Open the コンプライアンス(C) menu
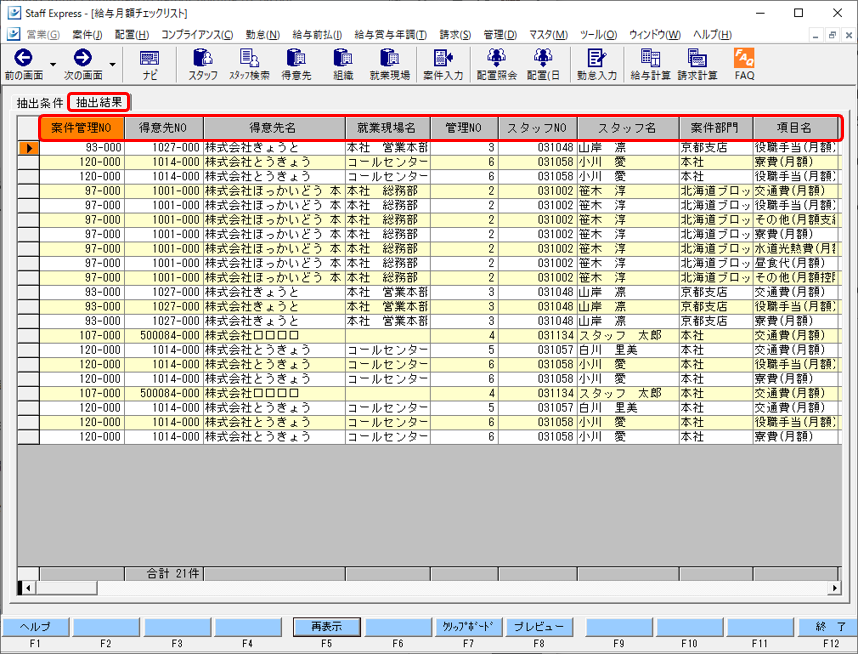858x654 pixels. (197, 34)
